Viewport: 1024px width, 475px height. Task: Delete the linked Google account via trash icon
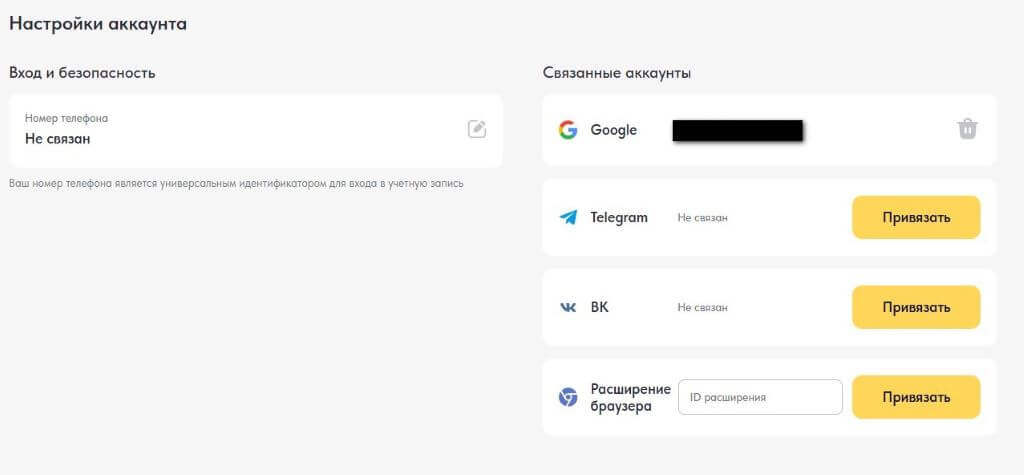pyautogui.click(x=966, y=129)
